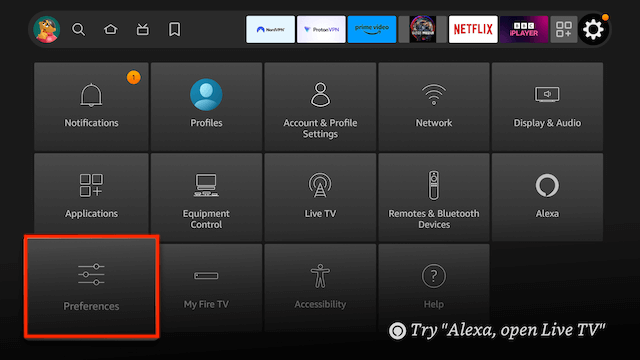Open the Live TV icon in top bar
The image size is (640, 360).
pos(142,29)
